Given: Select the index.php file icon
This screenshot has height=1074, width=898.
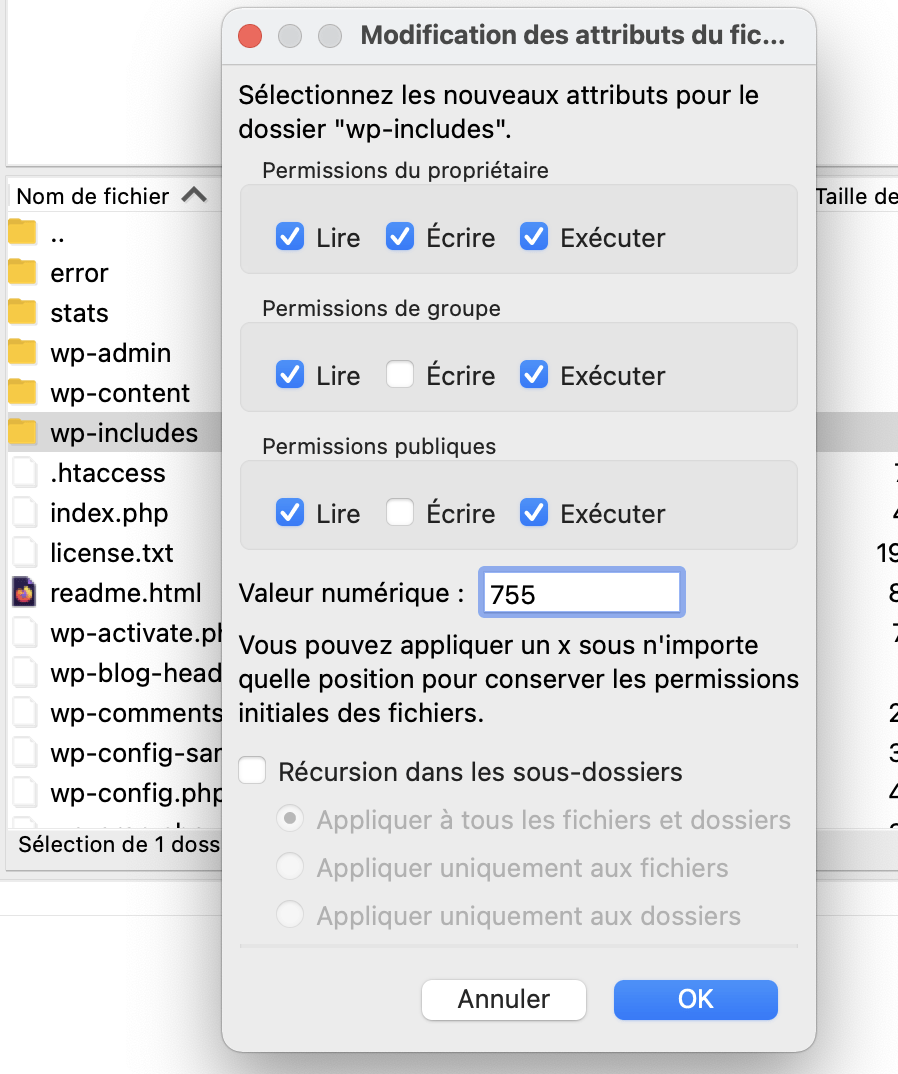Looking at the screenshot, I should coord(24,512).
